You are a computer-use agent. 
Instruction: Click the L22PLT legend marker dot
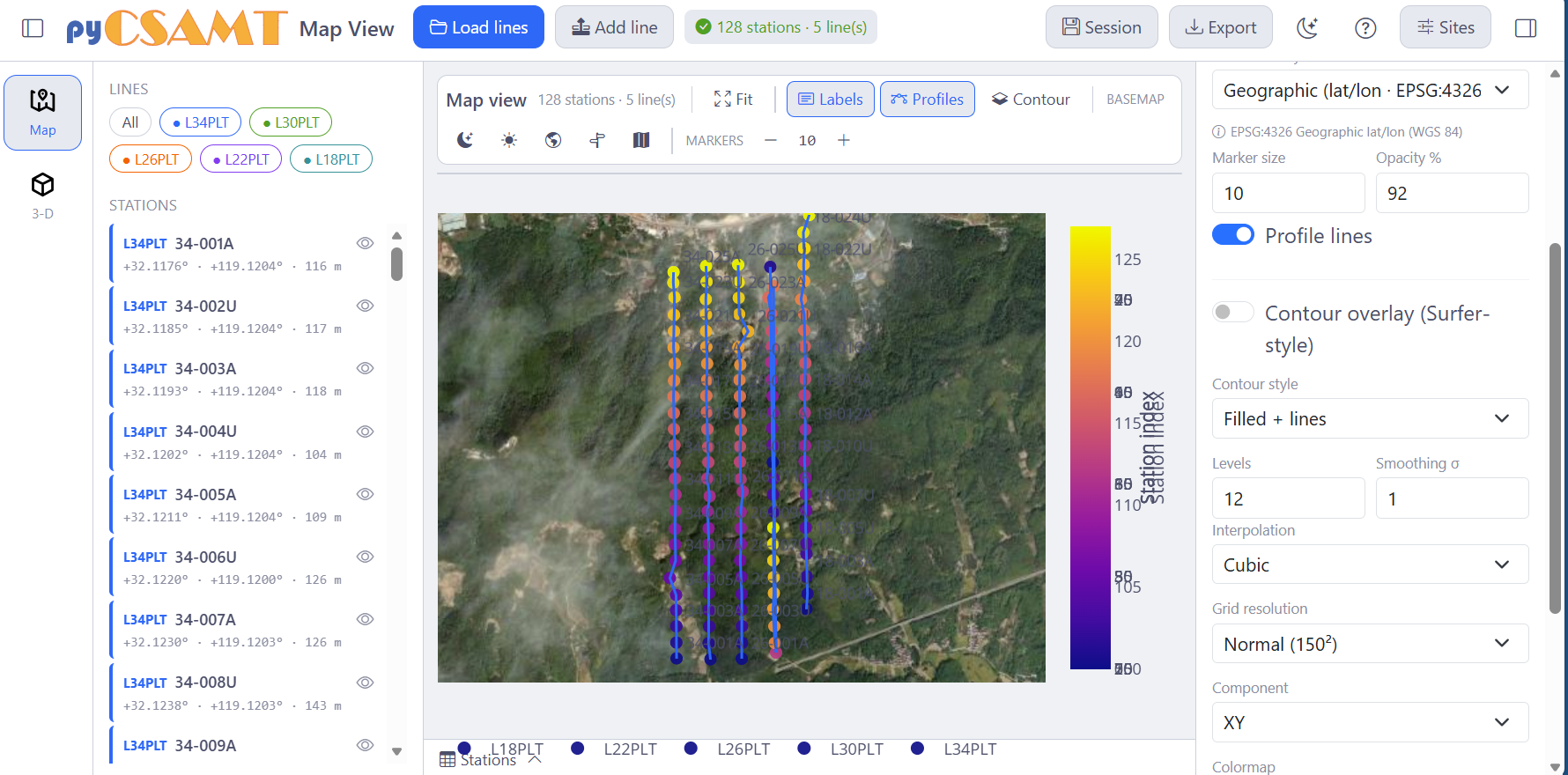pyautogui.click(x=578, y=748)
